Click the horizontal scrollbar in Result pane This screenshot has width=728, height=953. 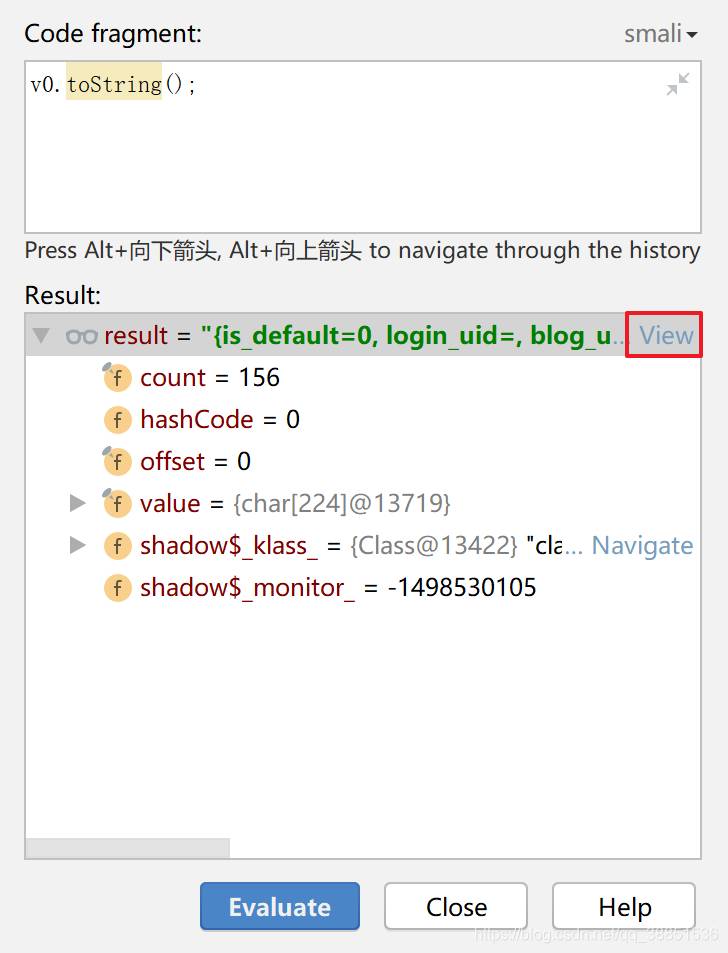point(128,848)
